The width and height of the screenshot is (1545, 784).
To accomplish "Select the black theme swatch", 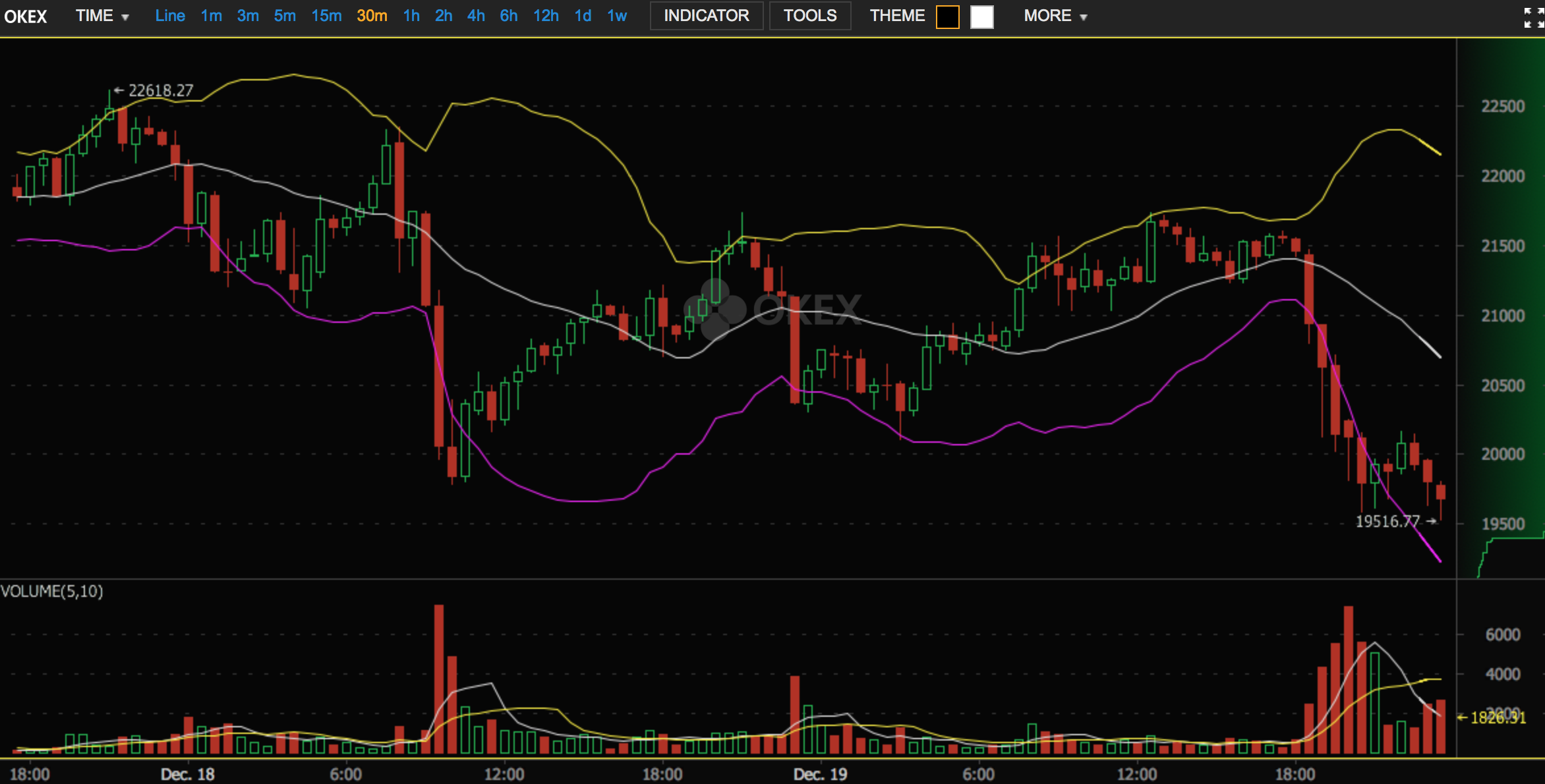I will [947, 16].
